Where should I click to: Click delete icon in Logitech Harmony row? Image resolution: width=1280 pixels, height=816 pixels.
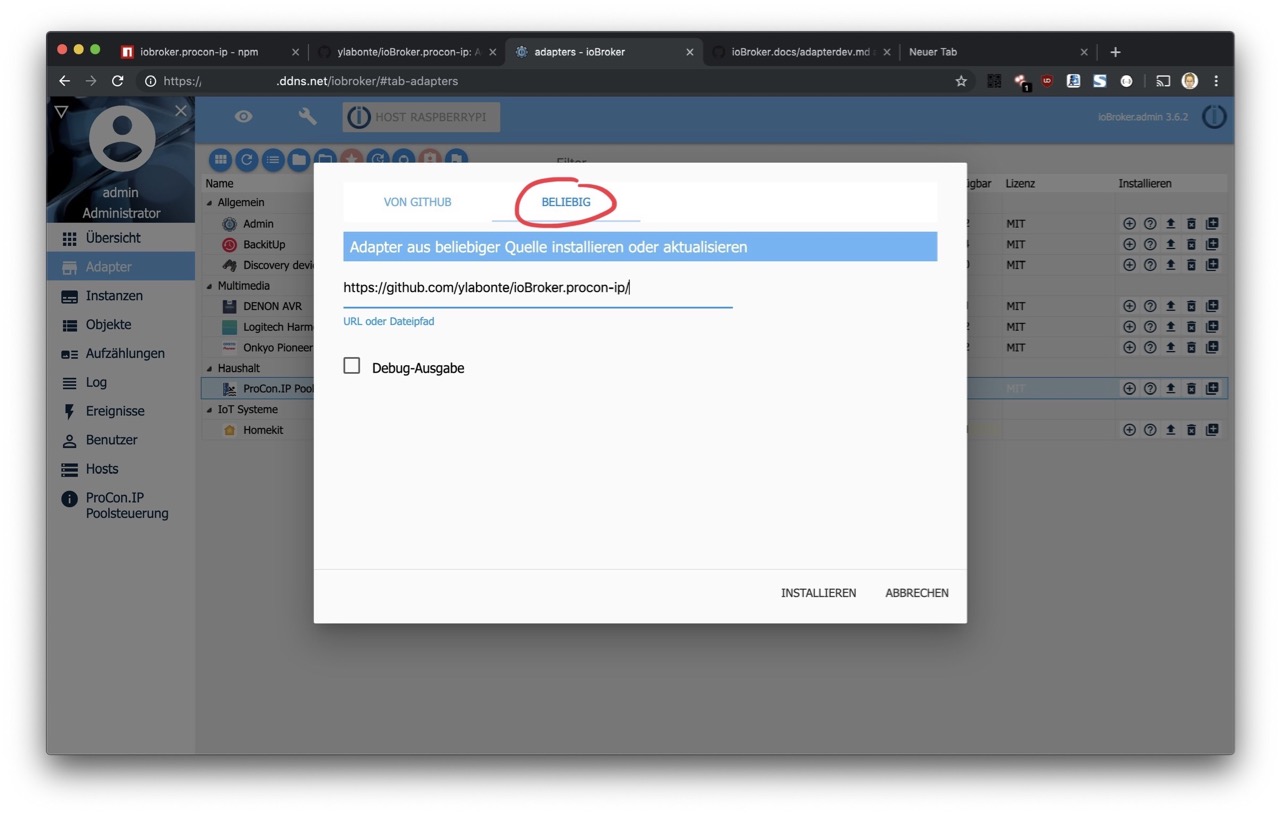click(x=1191, y=327)
